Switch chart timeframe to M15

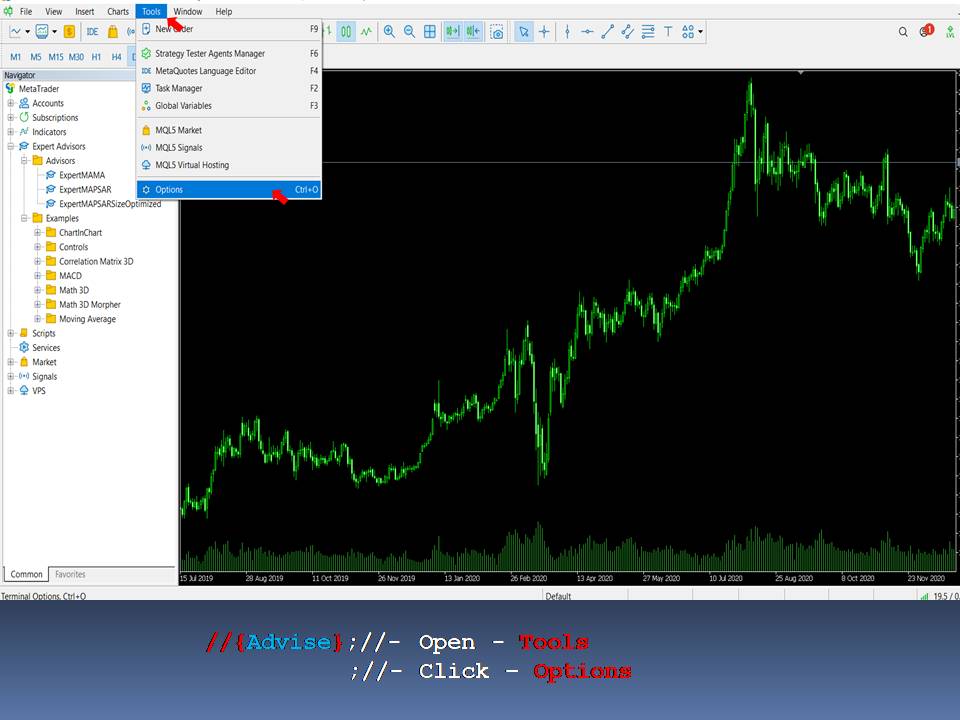55,57
